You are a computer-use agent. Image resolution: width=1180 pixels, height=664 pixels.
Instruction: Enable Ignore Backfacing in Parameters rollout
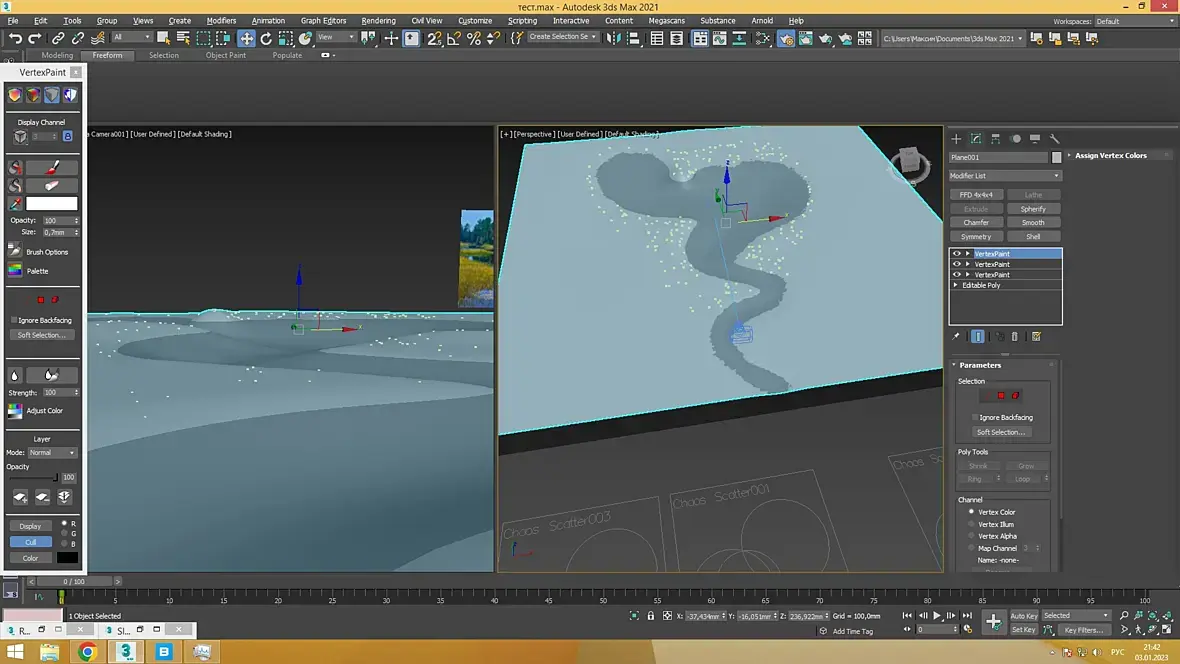point(975,417)
